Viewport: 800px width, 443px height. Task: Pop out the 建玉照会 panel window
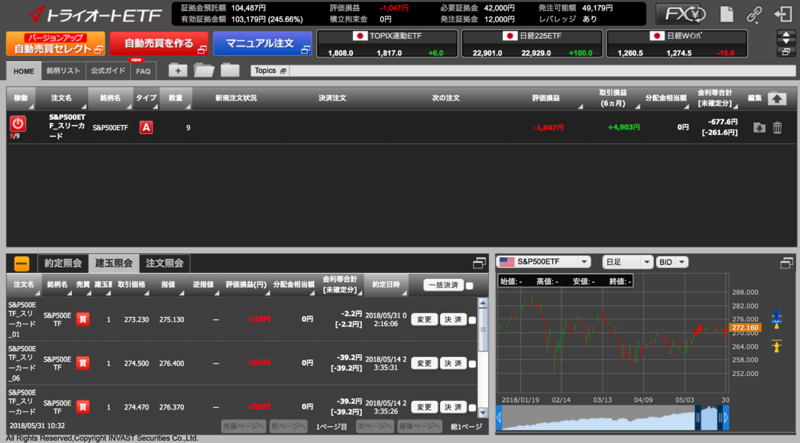click(x=479, y=263)
